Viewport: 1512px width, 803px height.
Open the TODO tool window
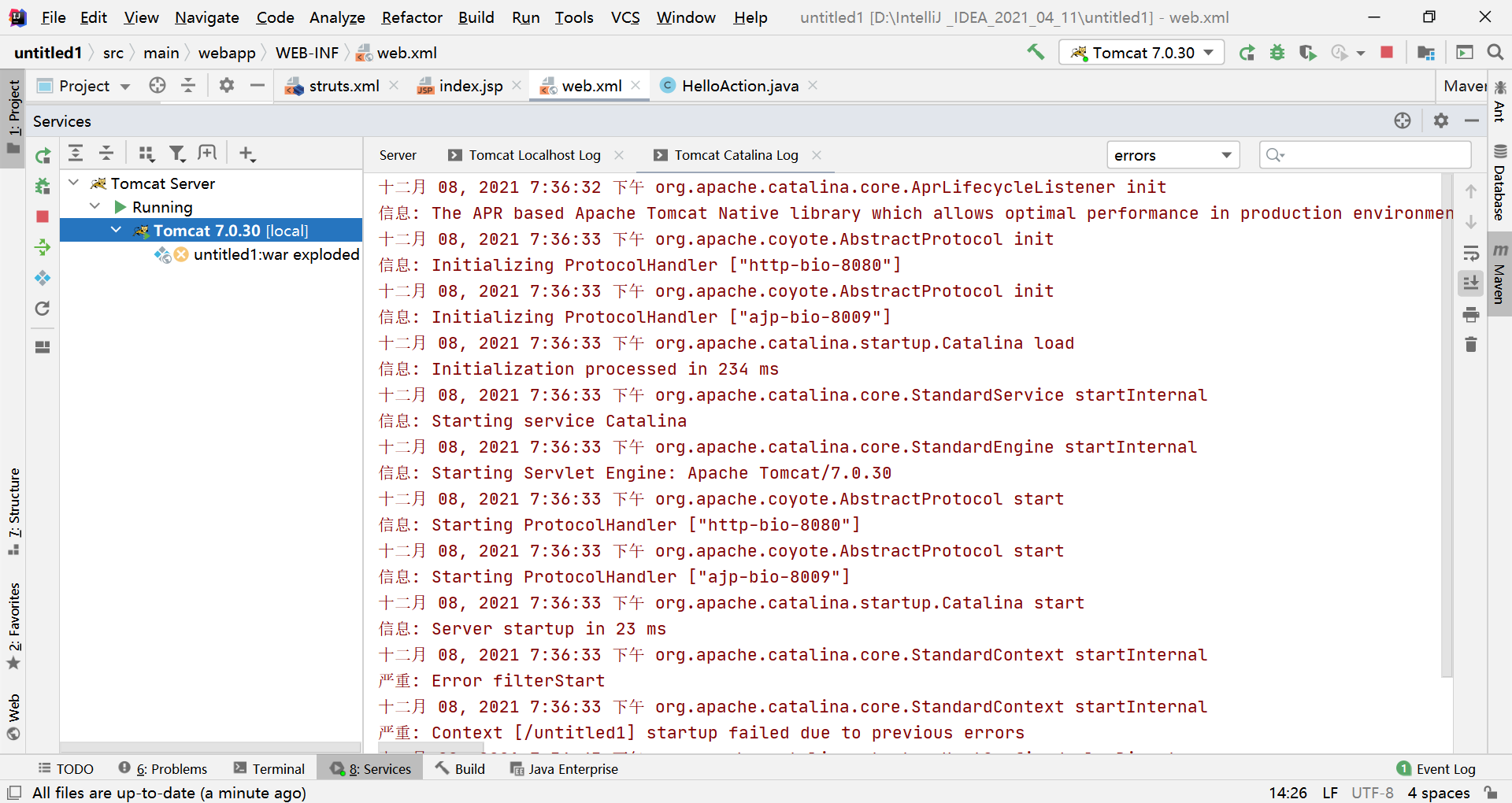click(x=66, y=768)
